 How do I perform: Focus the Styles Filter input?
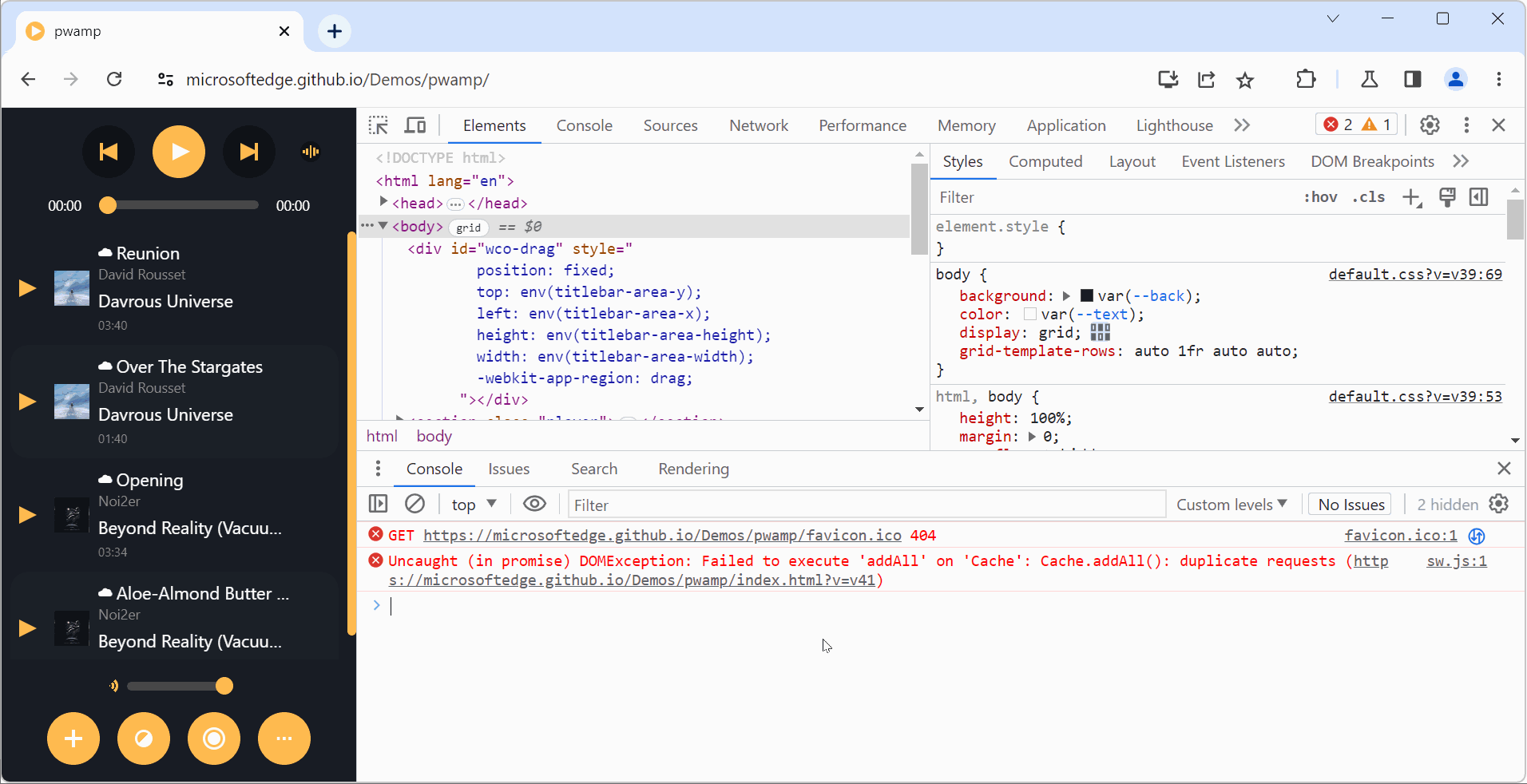pos(1114,197)
